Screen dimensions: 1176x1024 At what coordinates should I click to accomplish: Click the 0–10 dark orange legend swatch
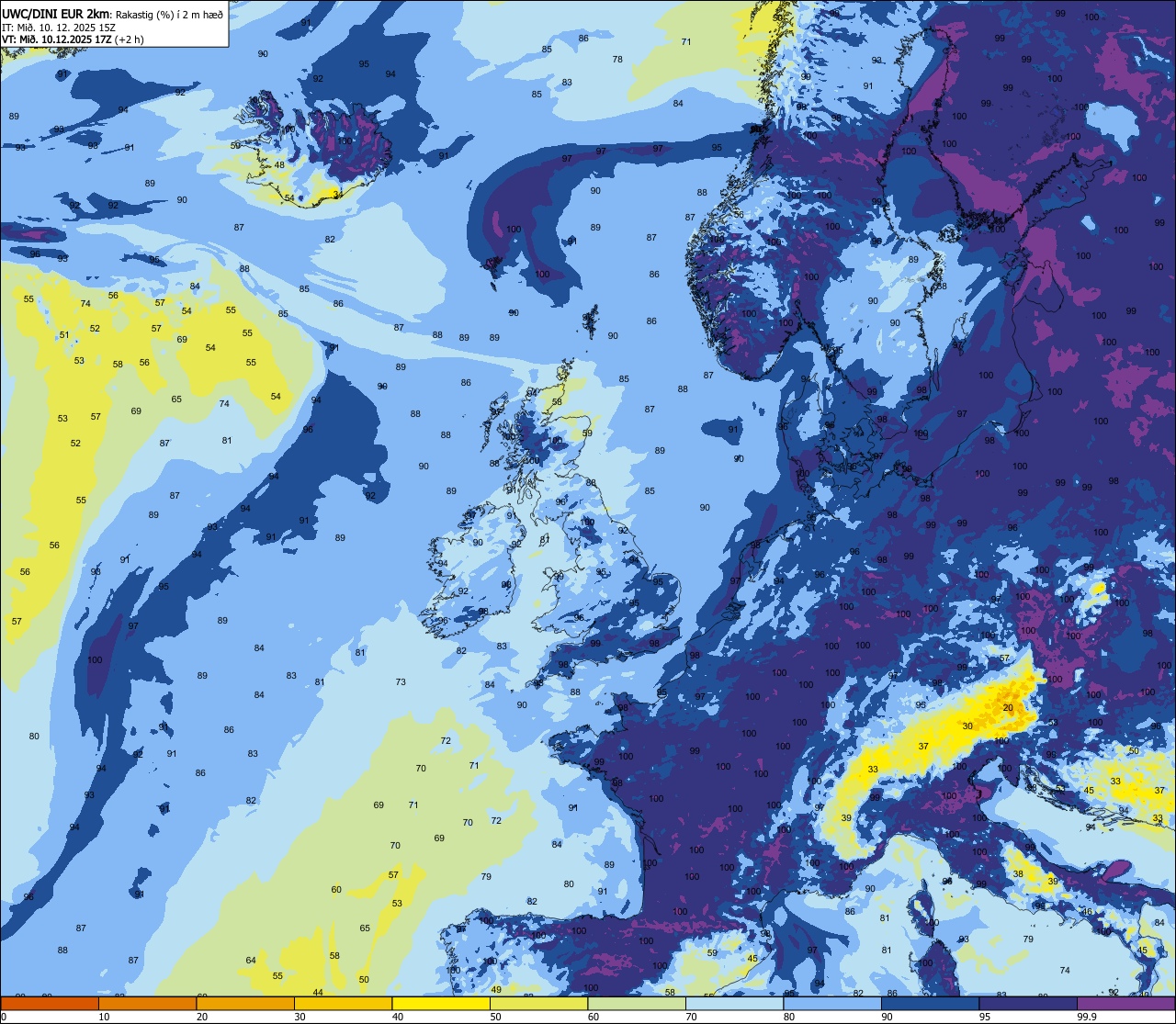[50, 1003]
